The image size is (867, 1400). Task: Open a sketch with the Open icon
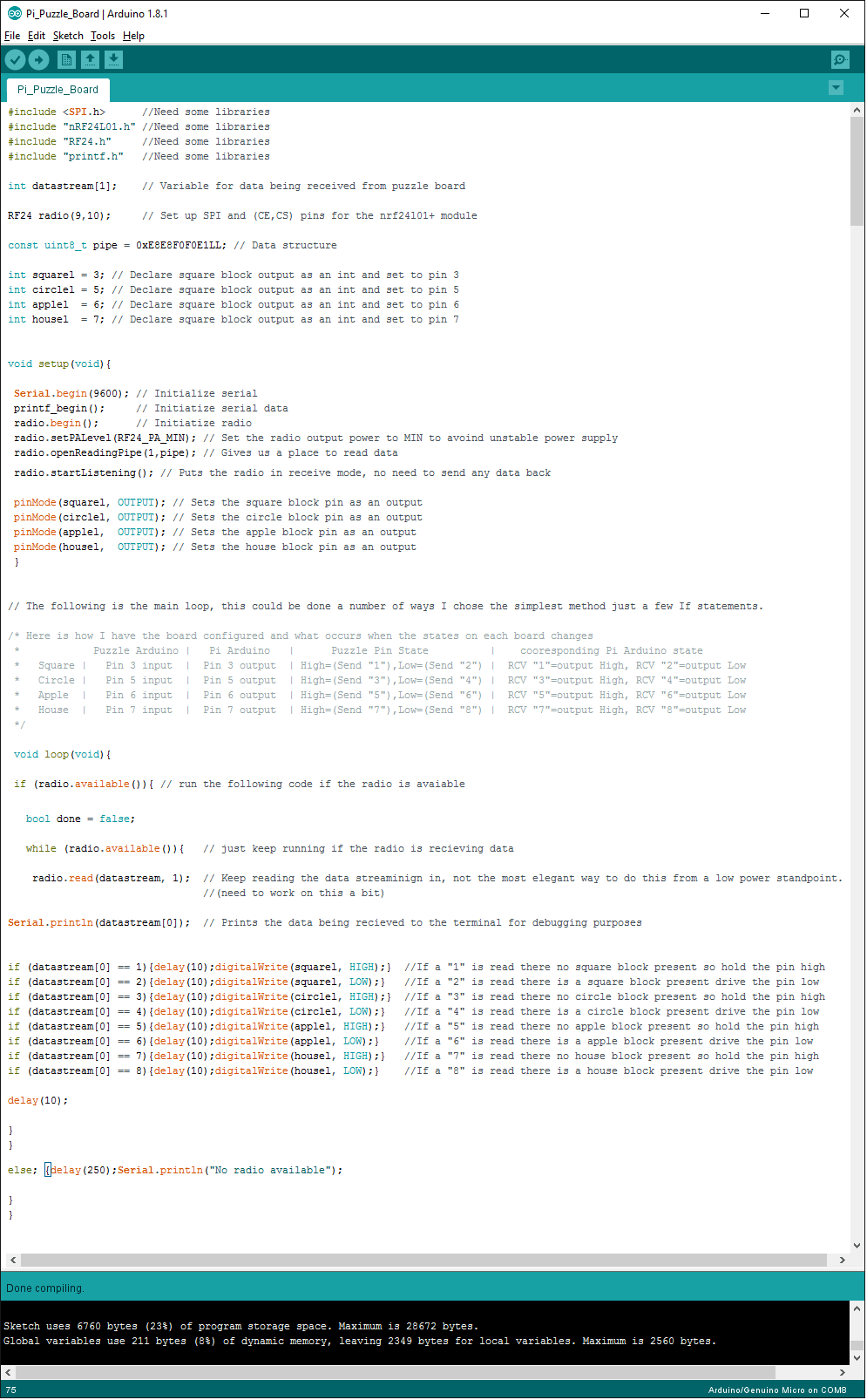click(x=90, y=59)
